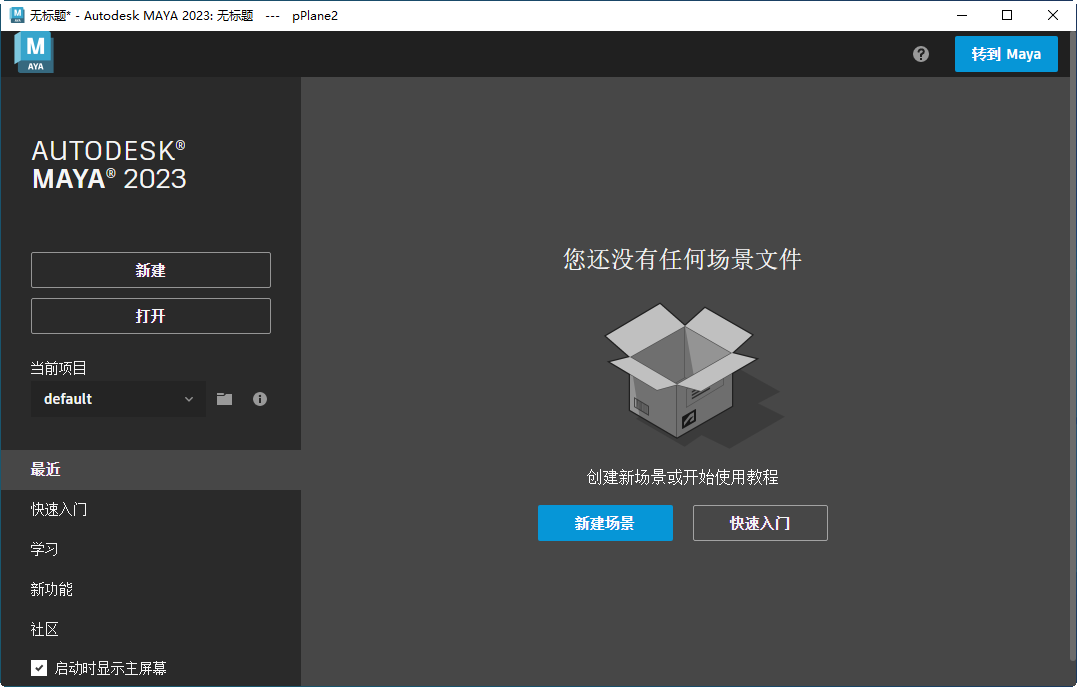1077x687 pixels.
Task: Click pPlane2 text in the title bar
Action: pos(314,15)
